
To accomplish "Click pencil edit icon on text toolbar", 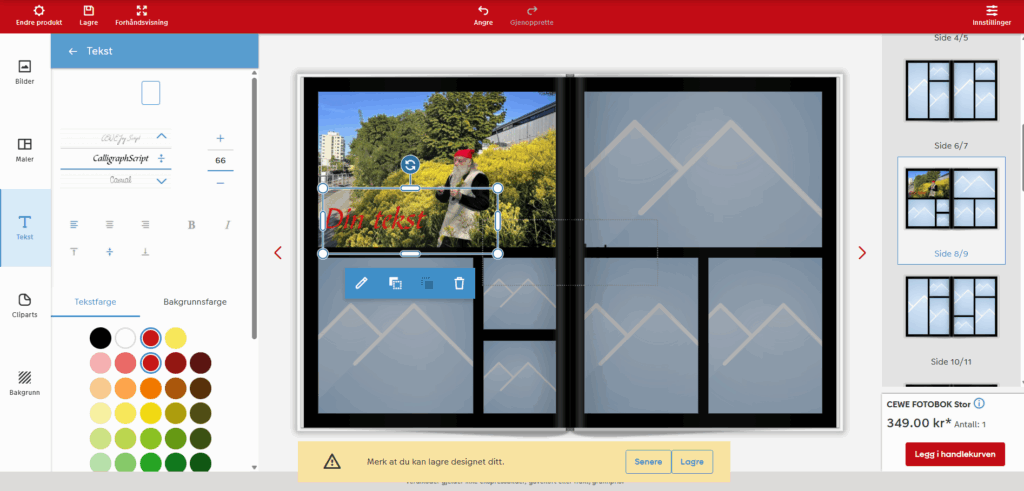I will 362,283.
